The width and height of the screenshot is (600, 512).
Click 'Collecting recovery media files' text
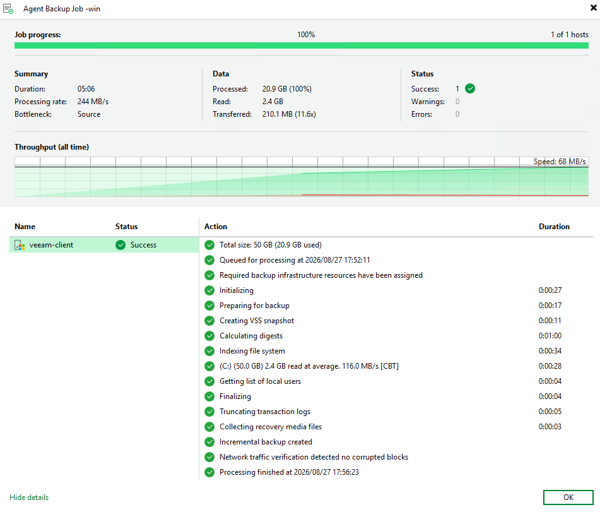(271, 427)
